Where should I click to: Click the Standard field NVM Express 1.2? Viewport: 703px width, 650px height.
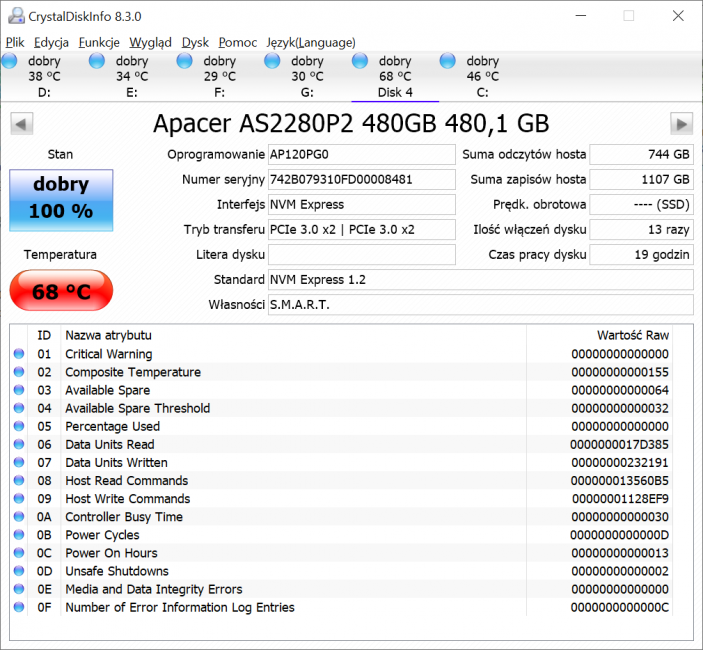tap(481, 280)
